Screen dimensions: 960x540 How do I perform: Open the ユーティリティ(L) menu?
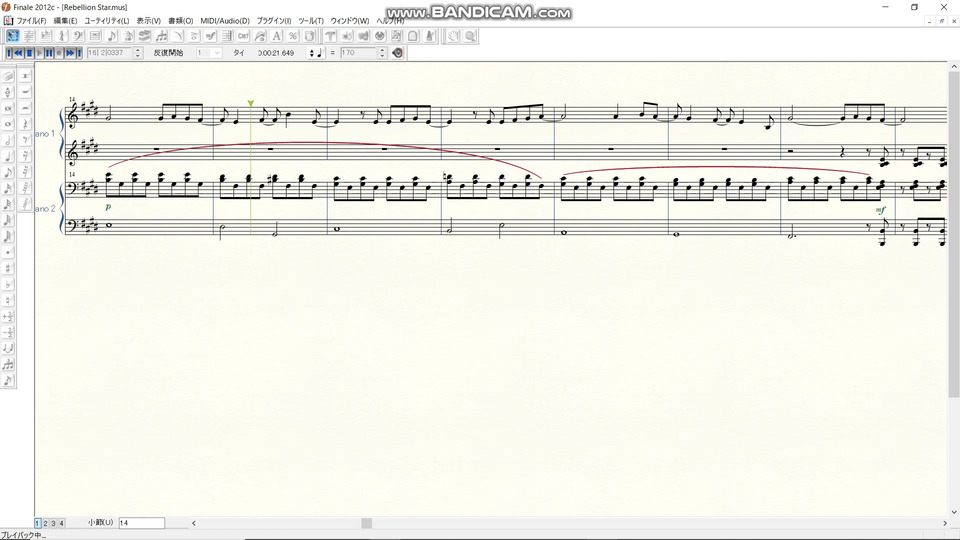point(107,21)
